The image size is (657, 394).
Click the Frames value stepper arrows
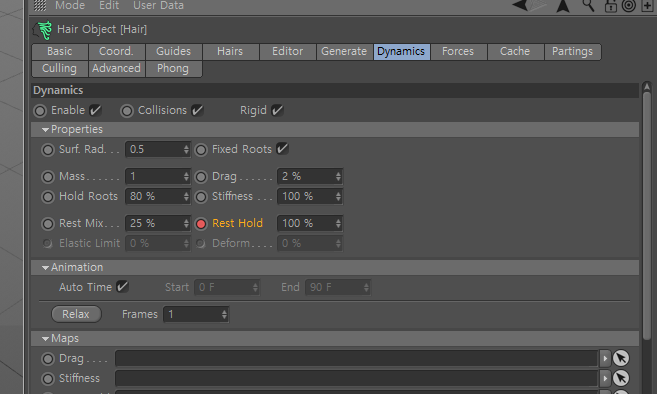[x=224, y=314]
